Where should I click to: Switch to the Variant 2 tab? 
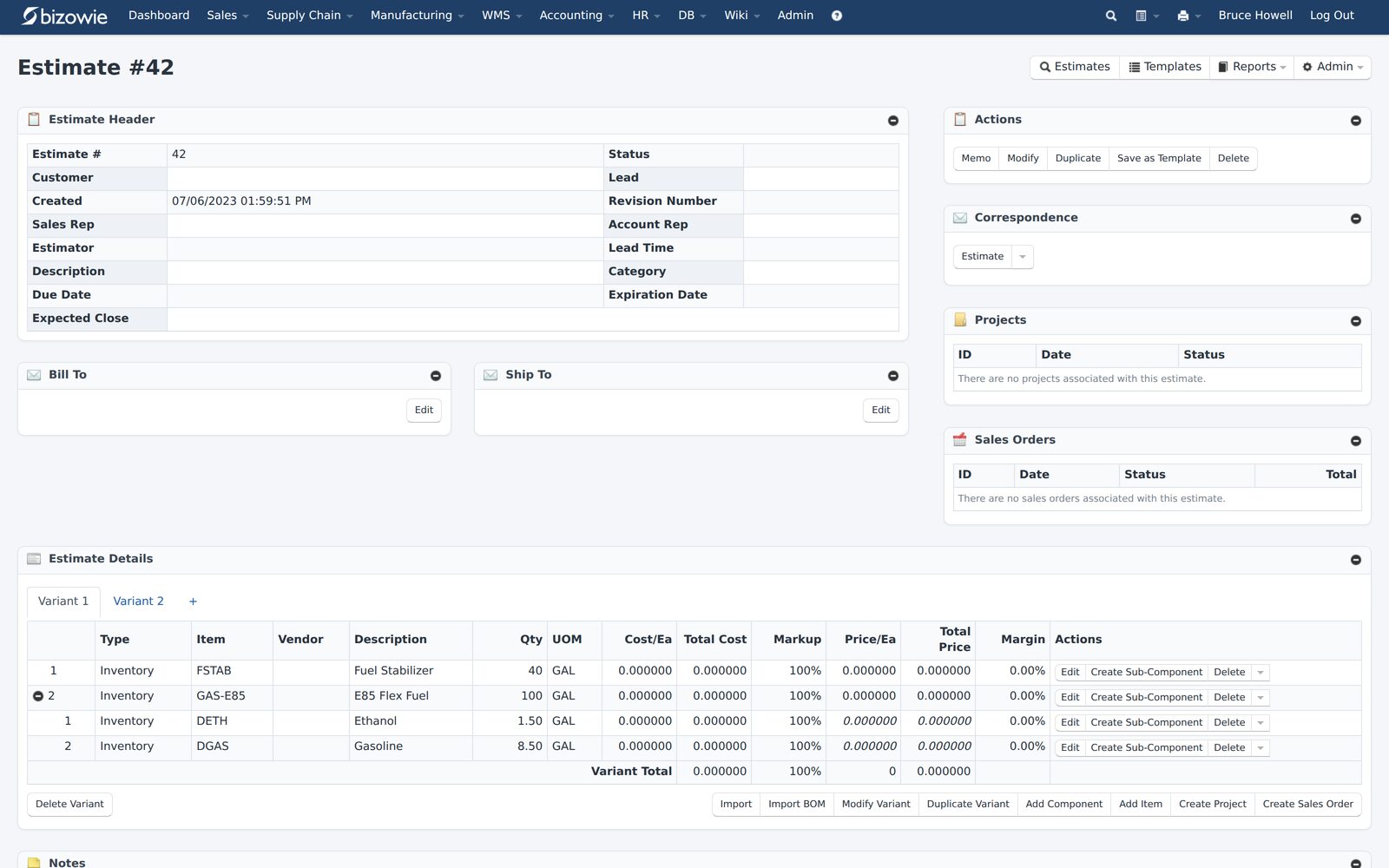[138, 602]
